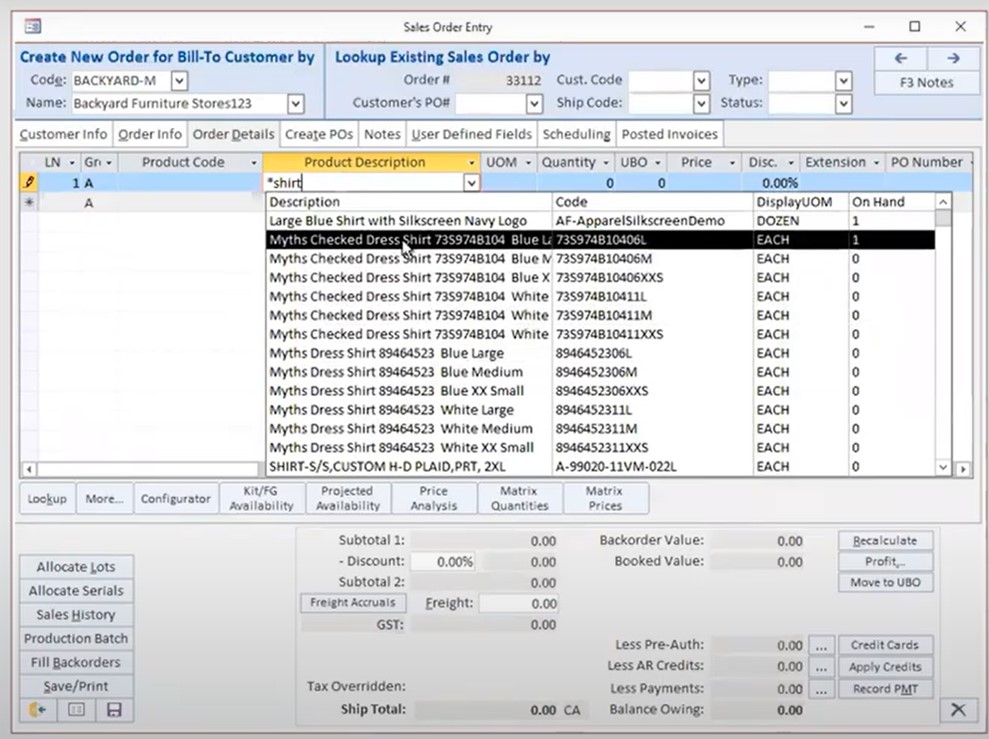The width and height of the screenshot is (989, 739).
Task: Open the Product Description column filter arrow
Action: pyautogui.click(x=471, y=162)
